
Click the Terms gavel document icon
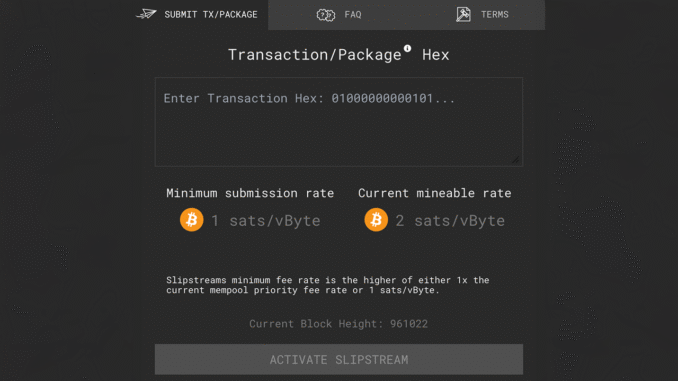[x=464, y=14]
